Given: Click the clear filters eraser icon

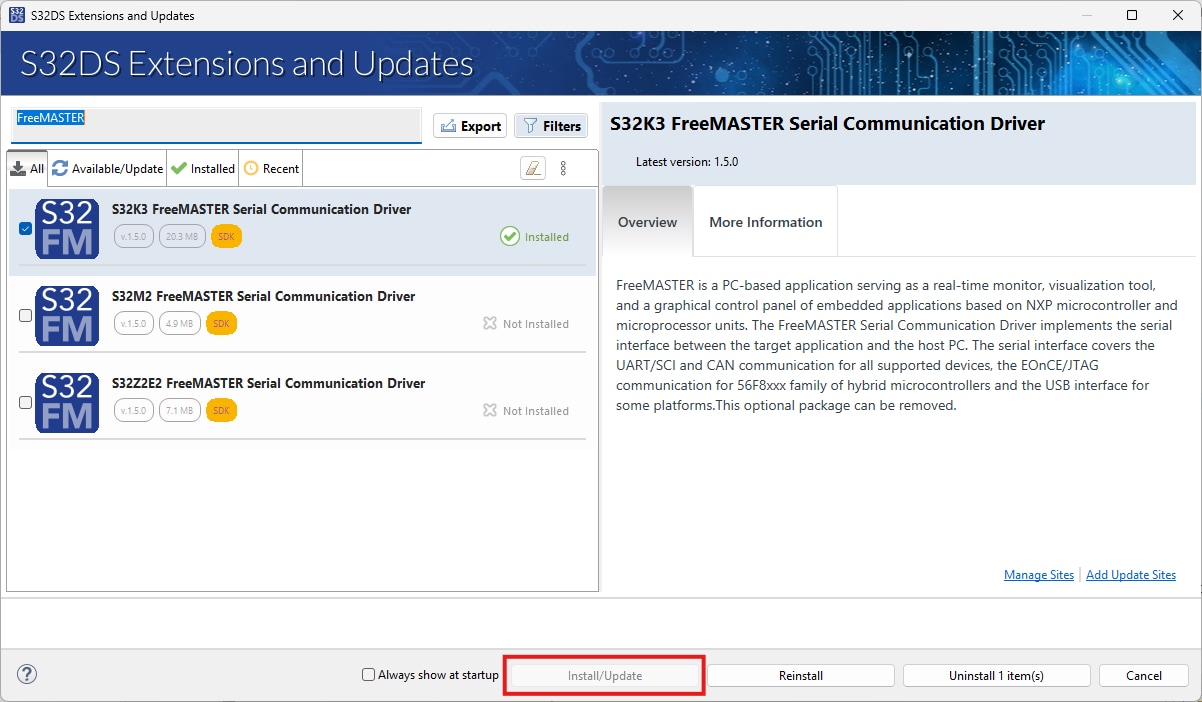Looking at the screenshot, I should (533, 168).
